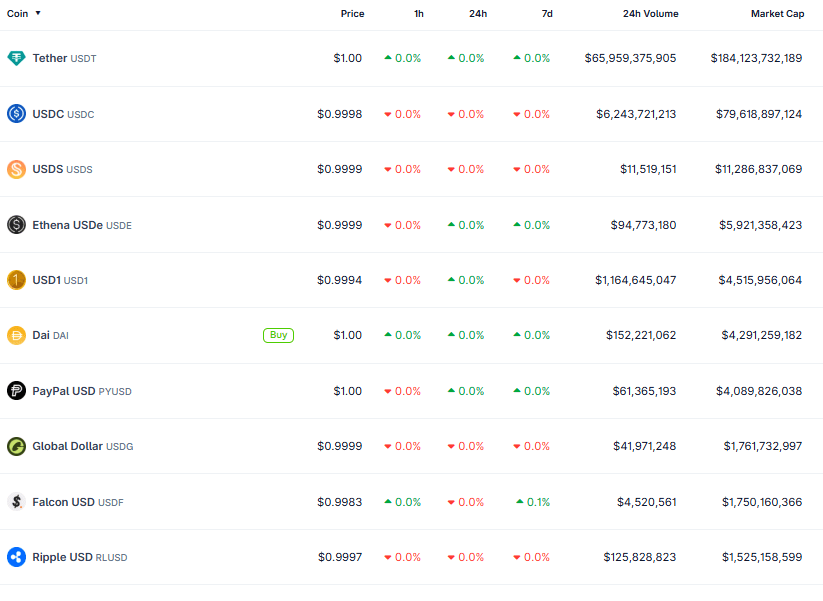Sort table by Price column header
The width and height of the screenshot is (823, 601).
click(352, 14)
